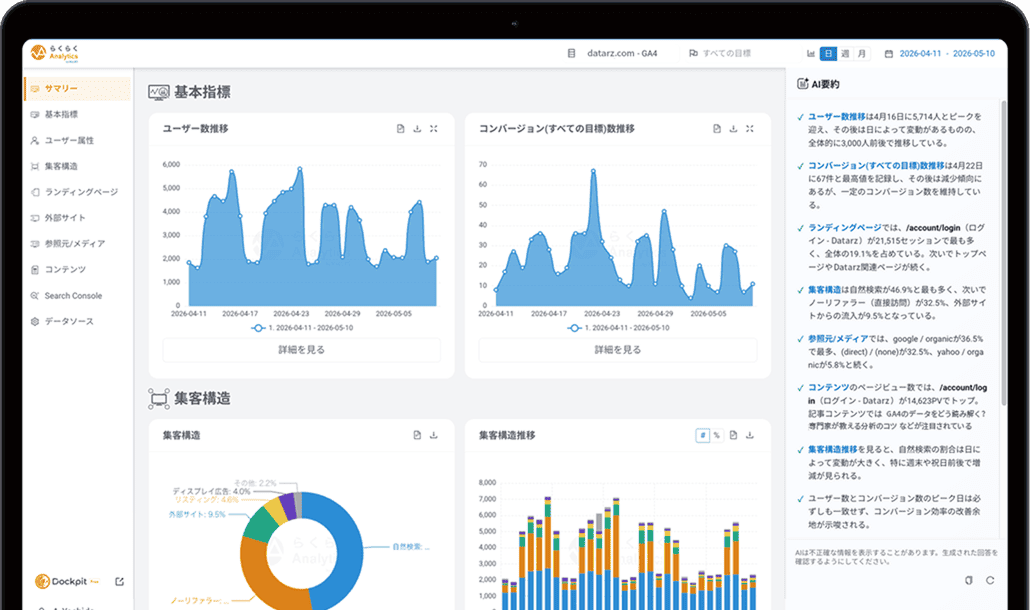Click the 集客構造 section heading icon
This screenshot has height=610, width=1030.
coord(158,398)
